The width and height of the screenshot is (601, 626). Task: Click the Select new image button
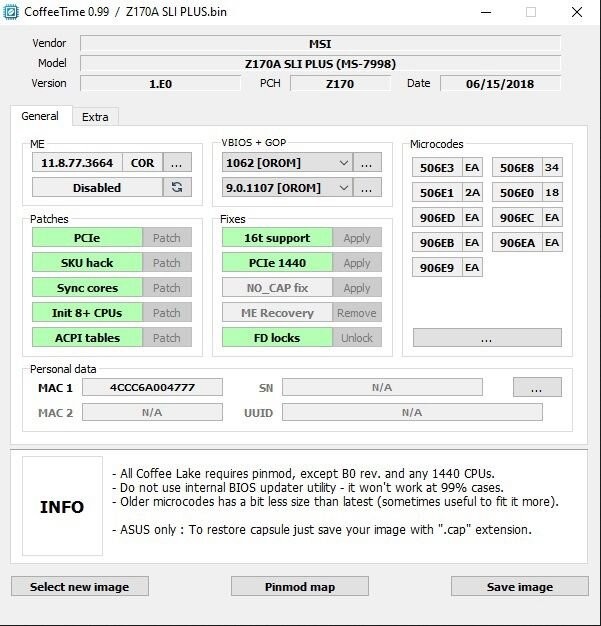tap(80, 586)
